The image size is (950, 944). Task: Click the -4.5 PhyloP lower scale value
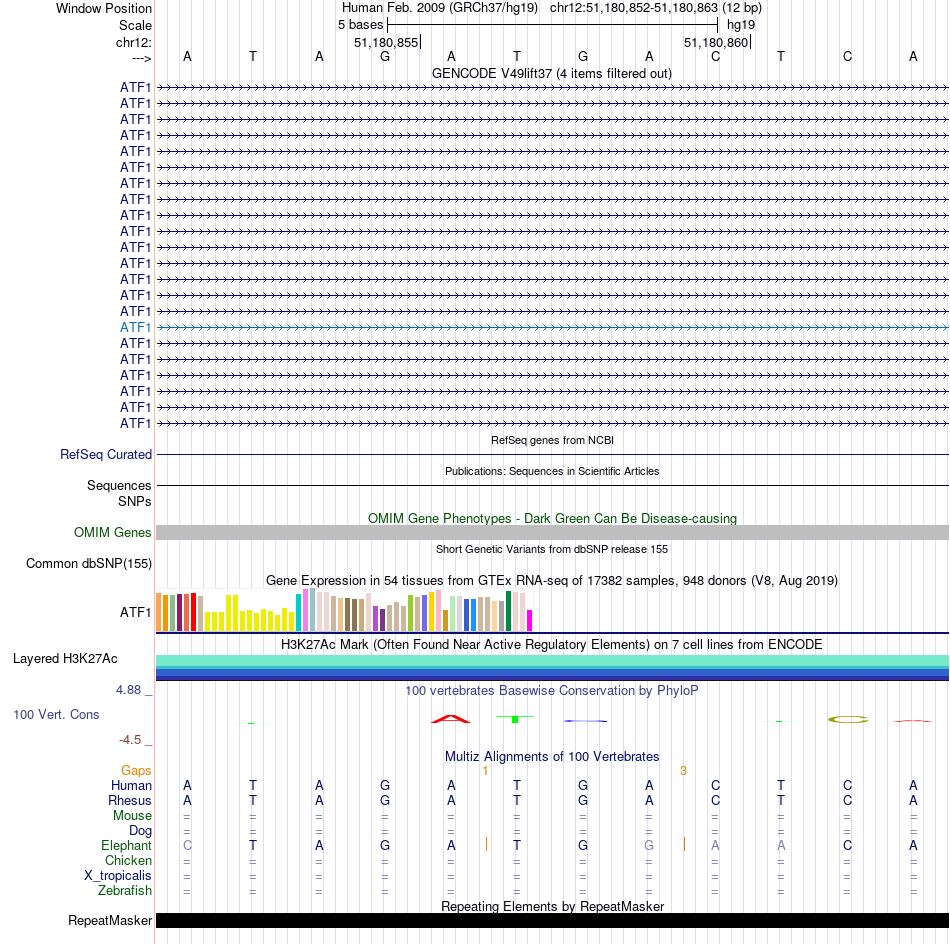(x=130, y=740)
